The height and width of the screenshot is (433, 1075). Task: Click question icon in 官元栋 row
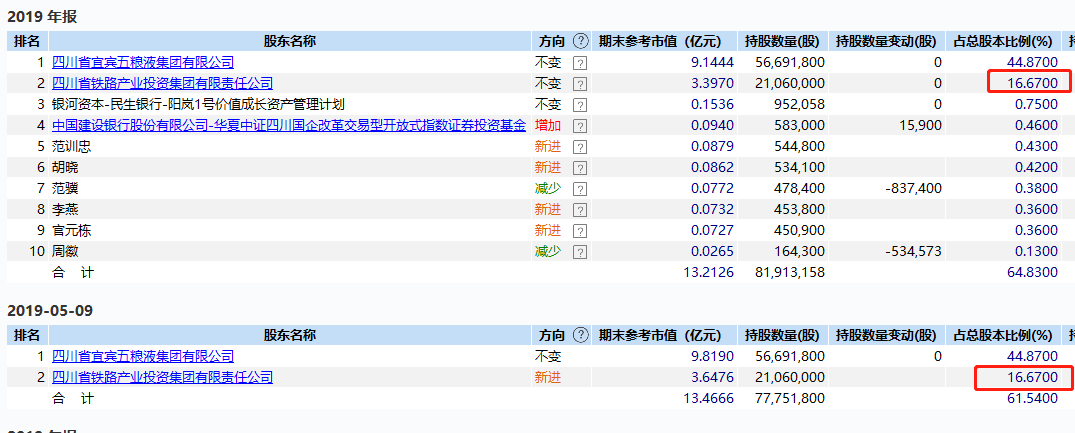click(x=580, y=230)
